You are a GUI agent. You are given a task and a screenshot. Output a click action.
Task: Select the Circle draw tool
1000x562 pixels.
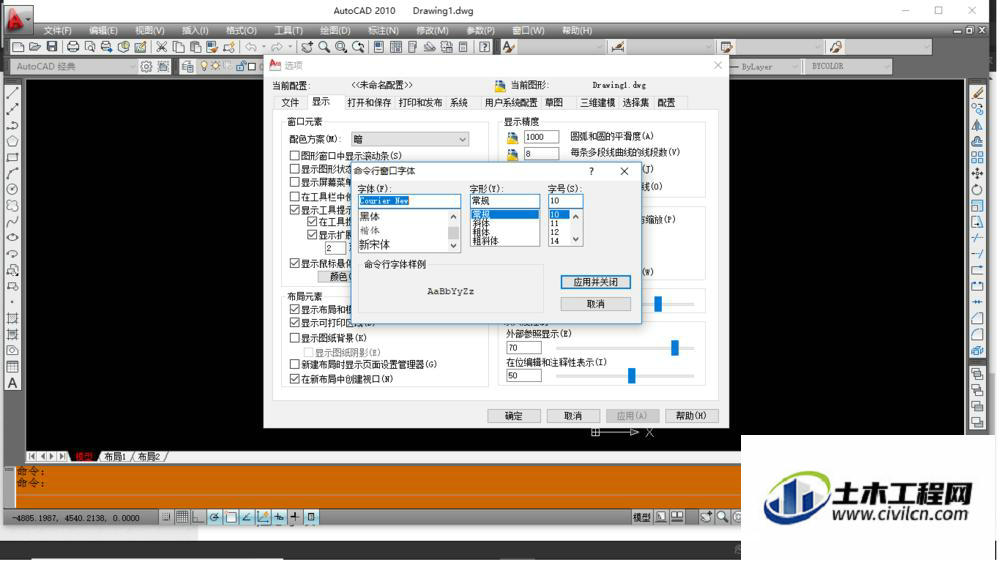[x=12, y=189]
